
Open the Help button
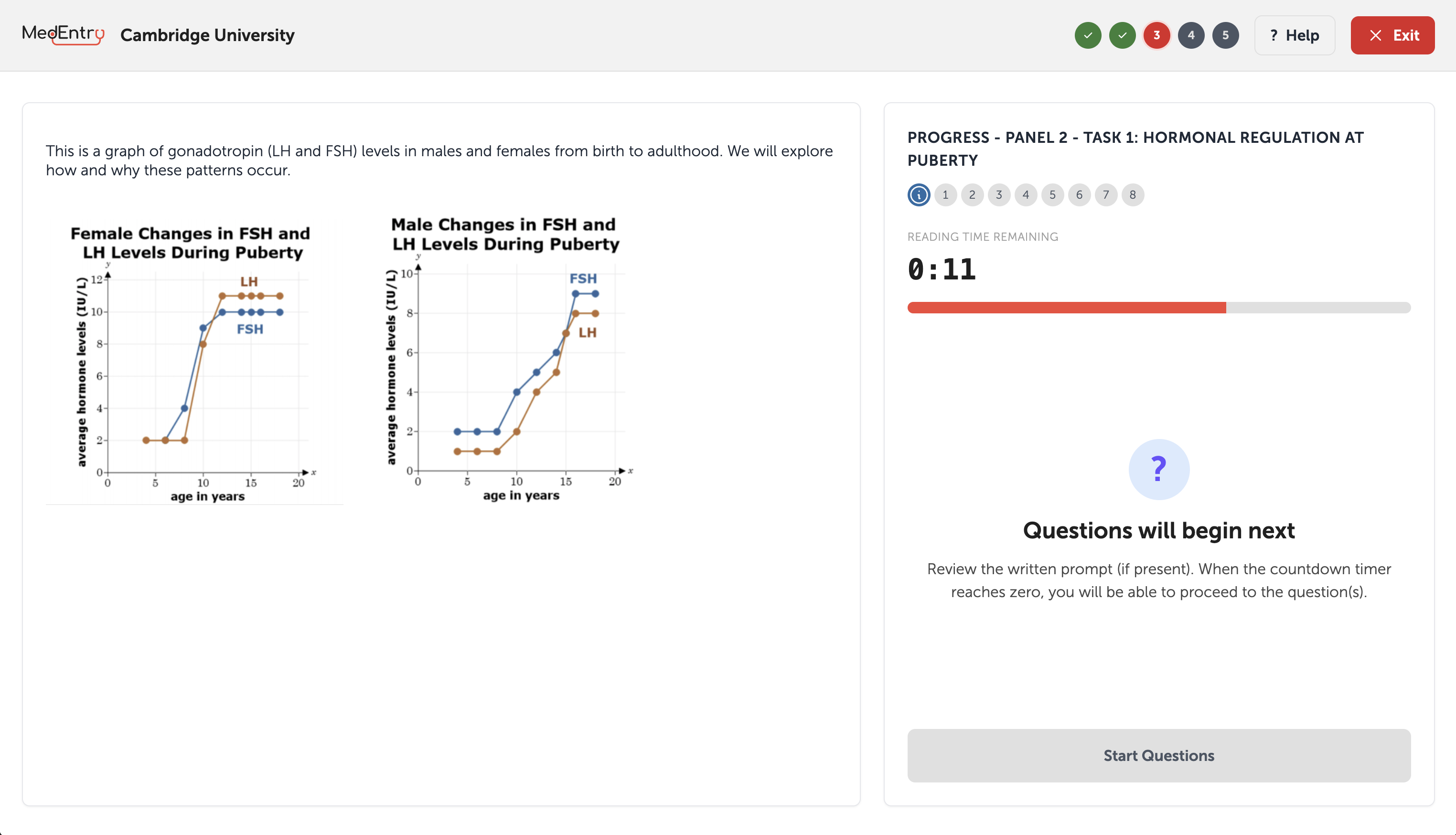tap(1294, 35)
